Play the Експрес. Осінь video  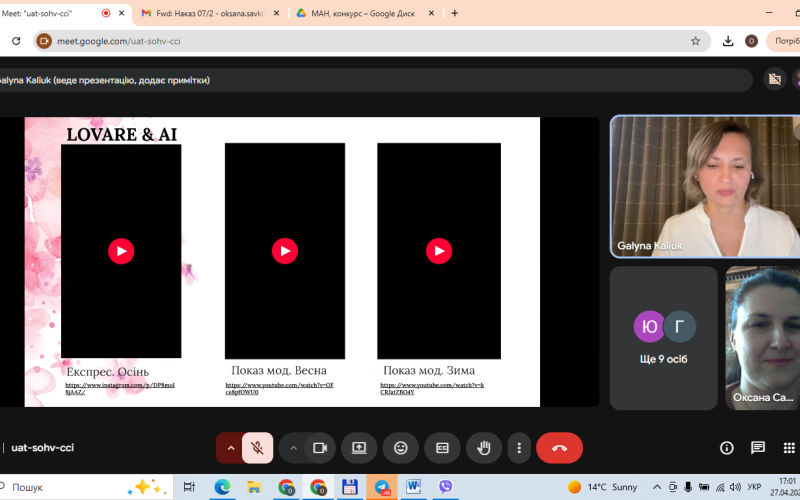(x=121, y=251)
